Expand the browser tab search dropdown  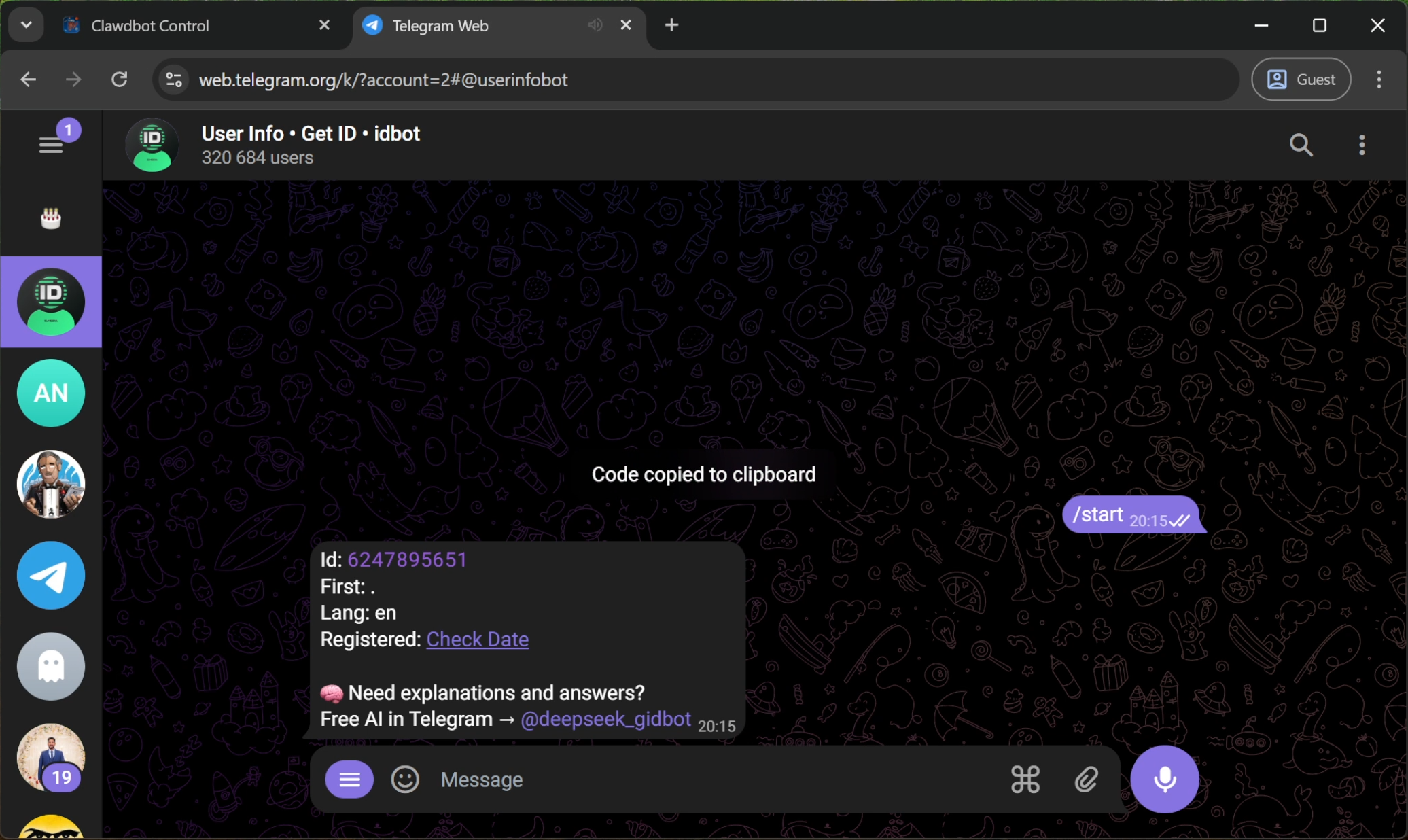pyautogui.click(x=26, y=25)
